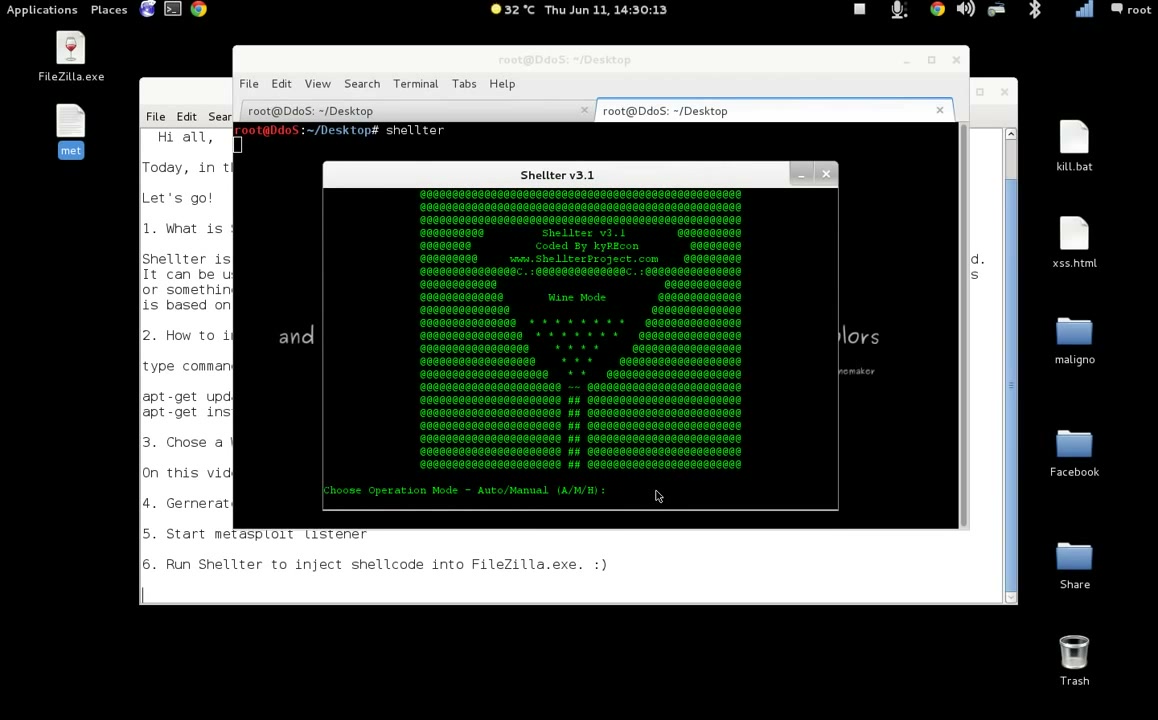Open the terminal Search menu
Image resolution: width=1158 pixels, height=720 pixels.
[x=362, y=83]
